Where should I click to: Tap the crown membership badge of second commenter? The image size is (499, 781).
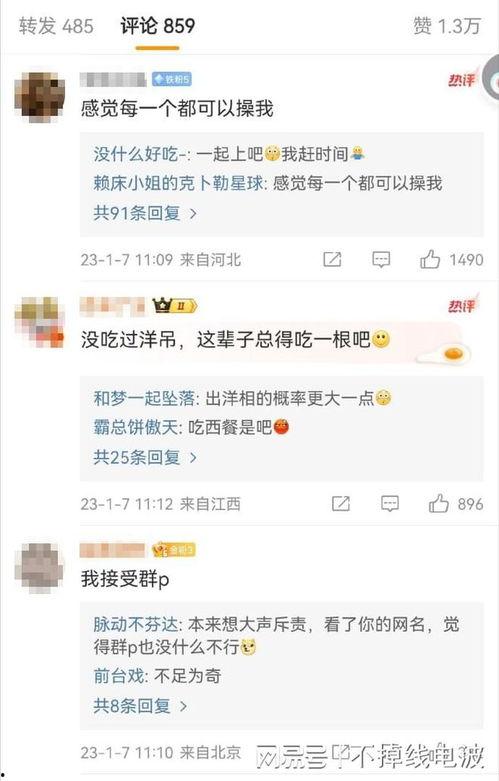174,305
